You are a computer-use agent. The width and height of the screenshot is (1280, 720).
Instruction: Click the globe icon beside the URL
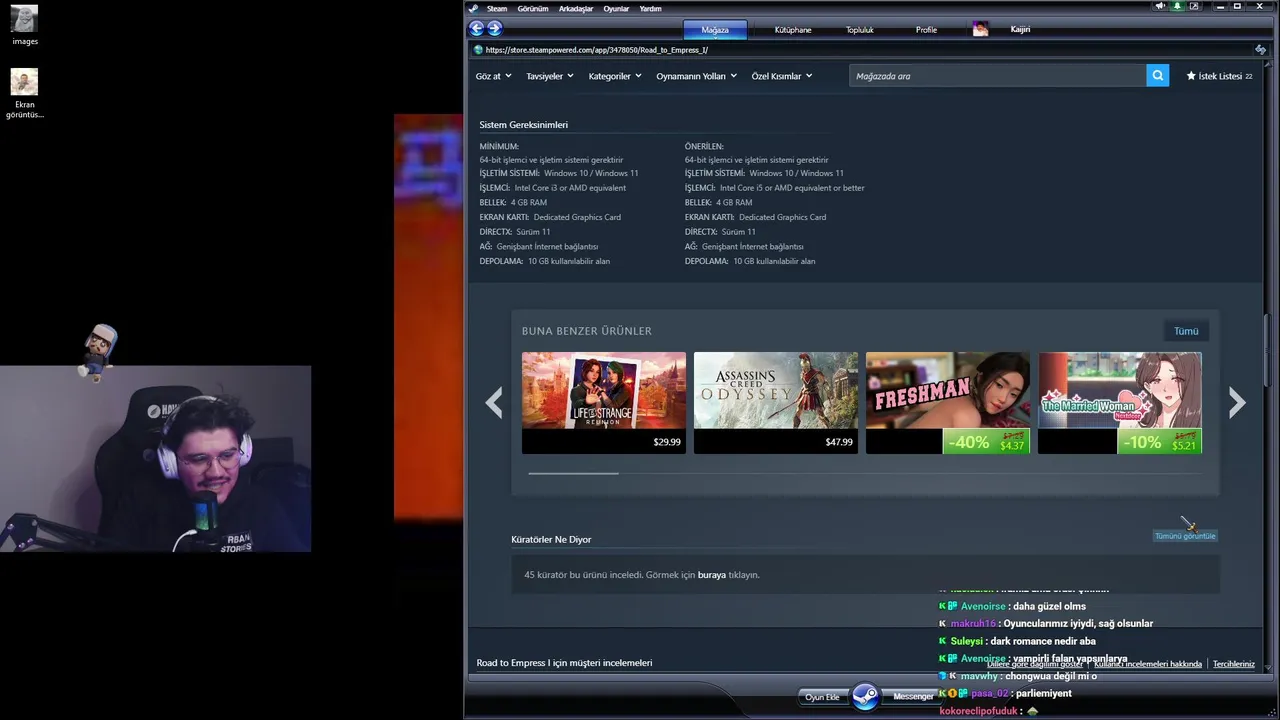click(x=478, y=50)
